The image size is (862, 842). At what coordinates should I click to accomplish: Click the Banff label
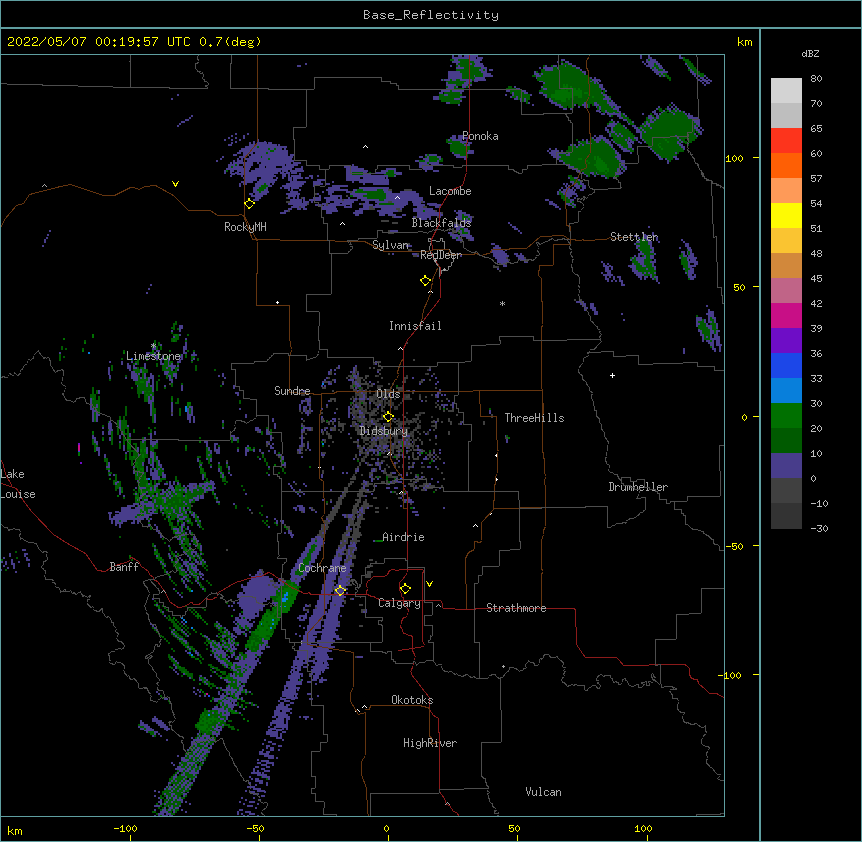point(124,567)
